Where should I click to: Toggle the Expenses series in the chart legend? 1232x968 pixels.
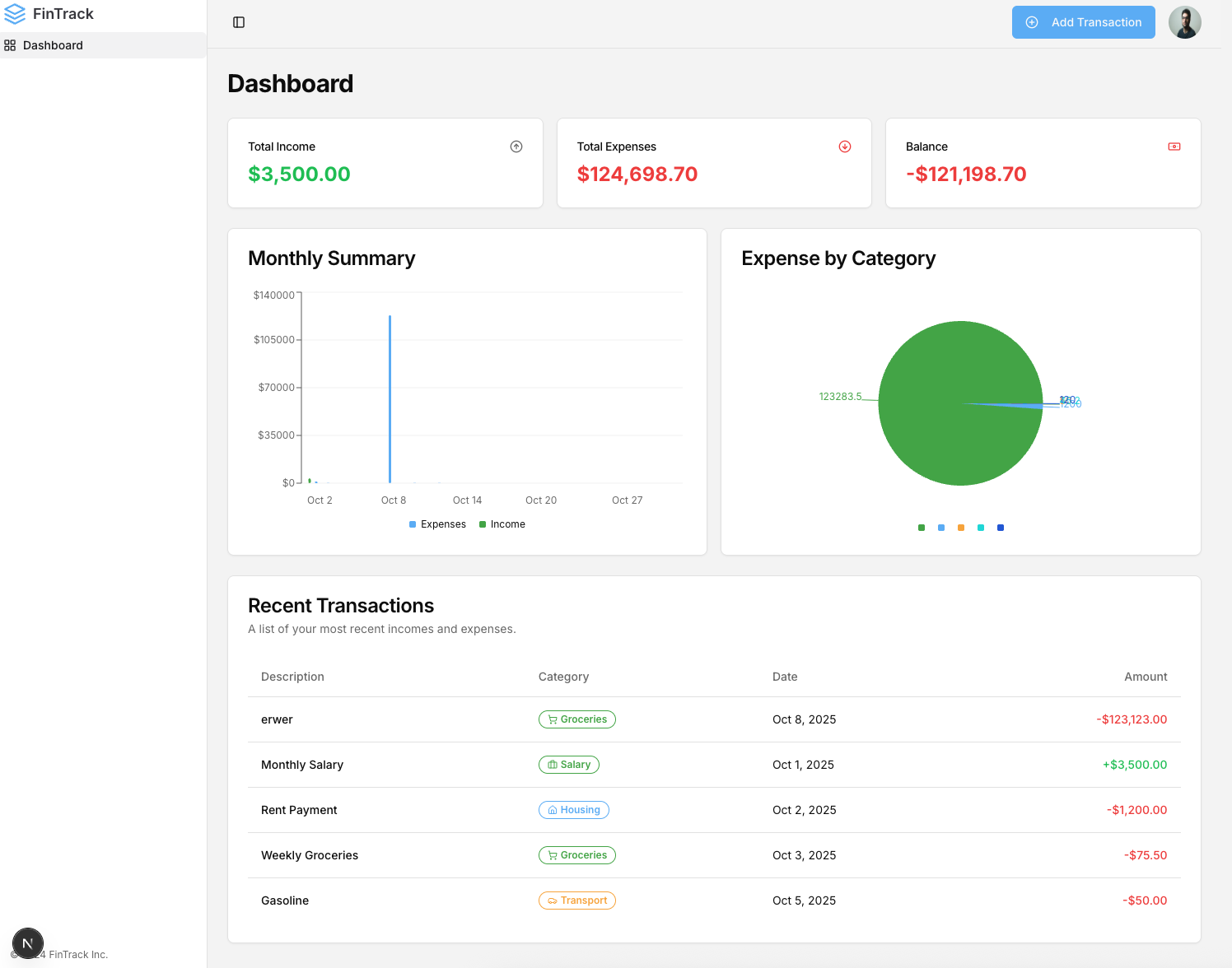pyautogui.click(x=437, y=524)
